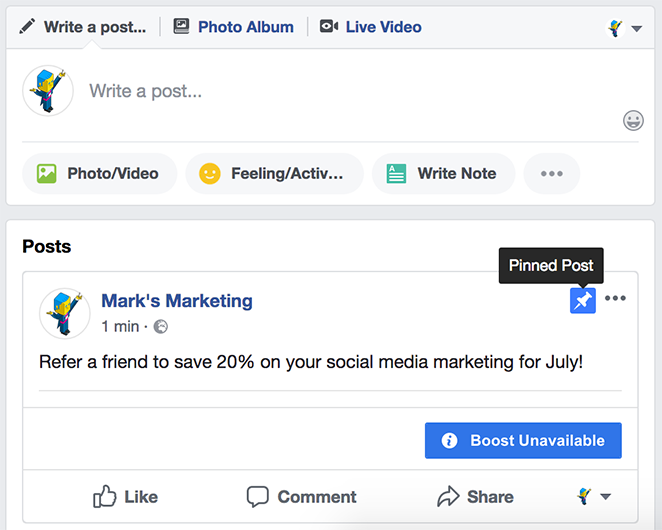662x530 pixels.
Task: Click the Photo Album icon
Action: click(x=182, y=26)
